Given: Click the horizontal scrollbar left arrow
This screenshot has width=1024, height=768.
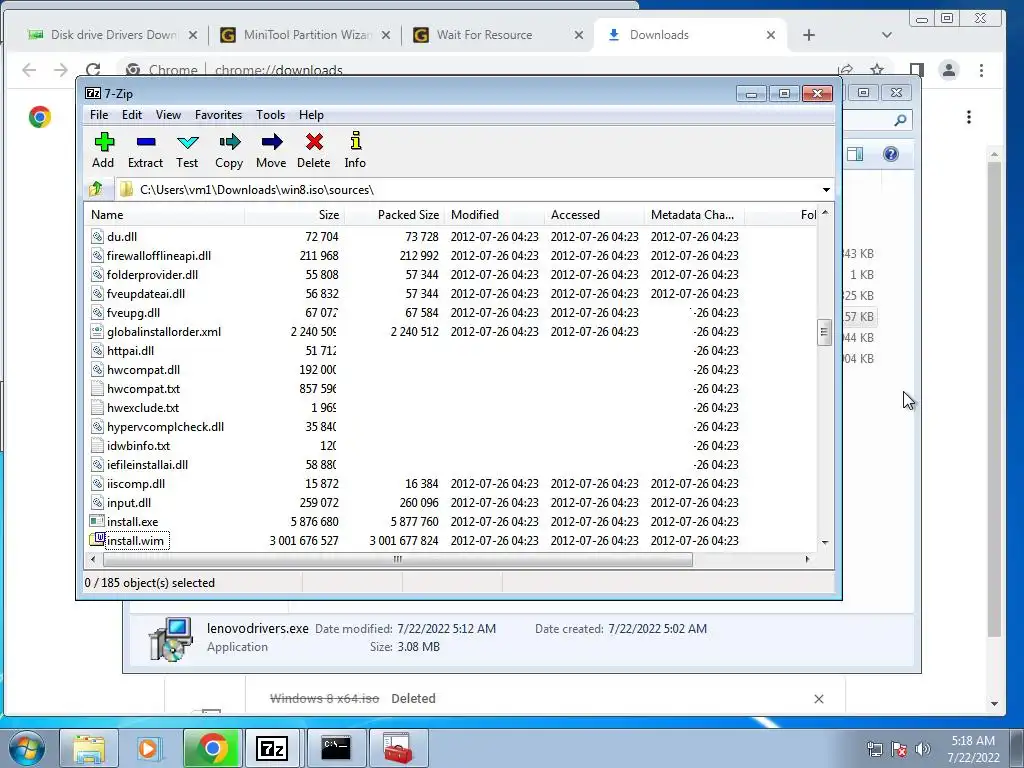Looking at the screenshot, I should point(93,559).
